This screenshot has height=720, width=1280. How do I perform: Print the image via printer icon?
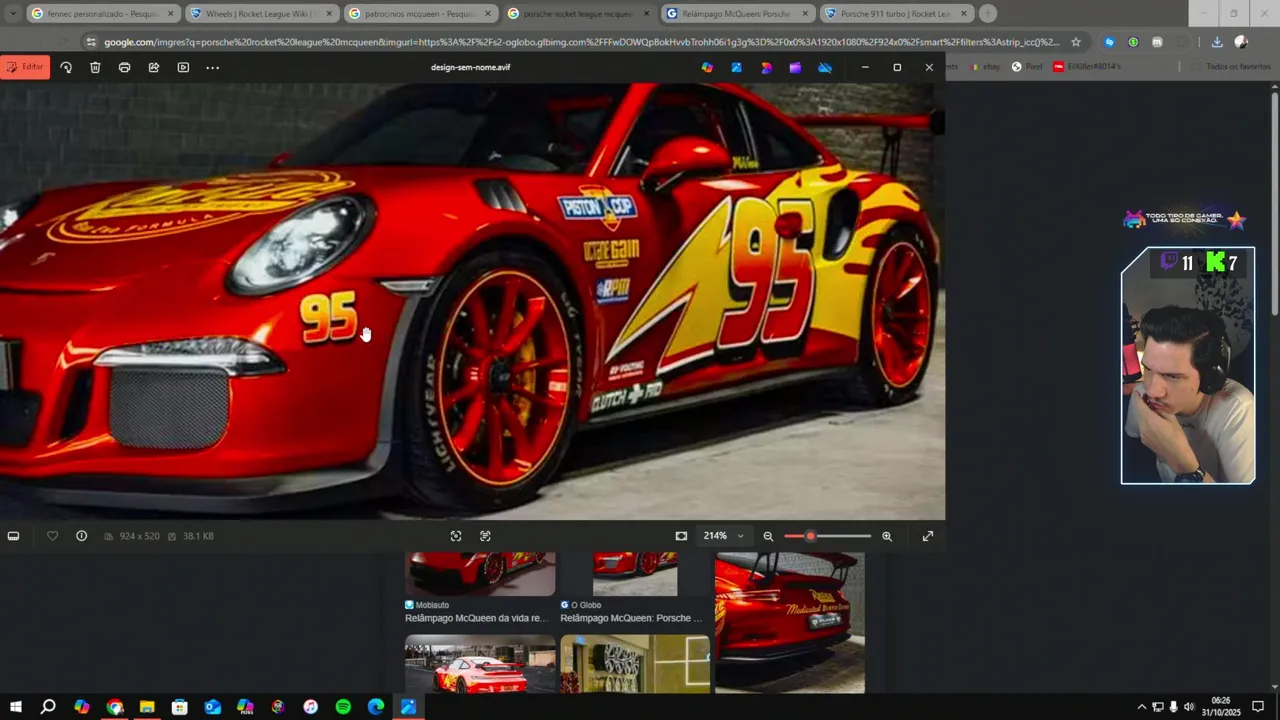coord(124,68)
